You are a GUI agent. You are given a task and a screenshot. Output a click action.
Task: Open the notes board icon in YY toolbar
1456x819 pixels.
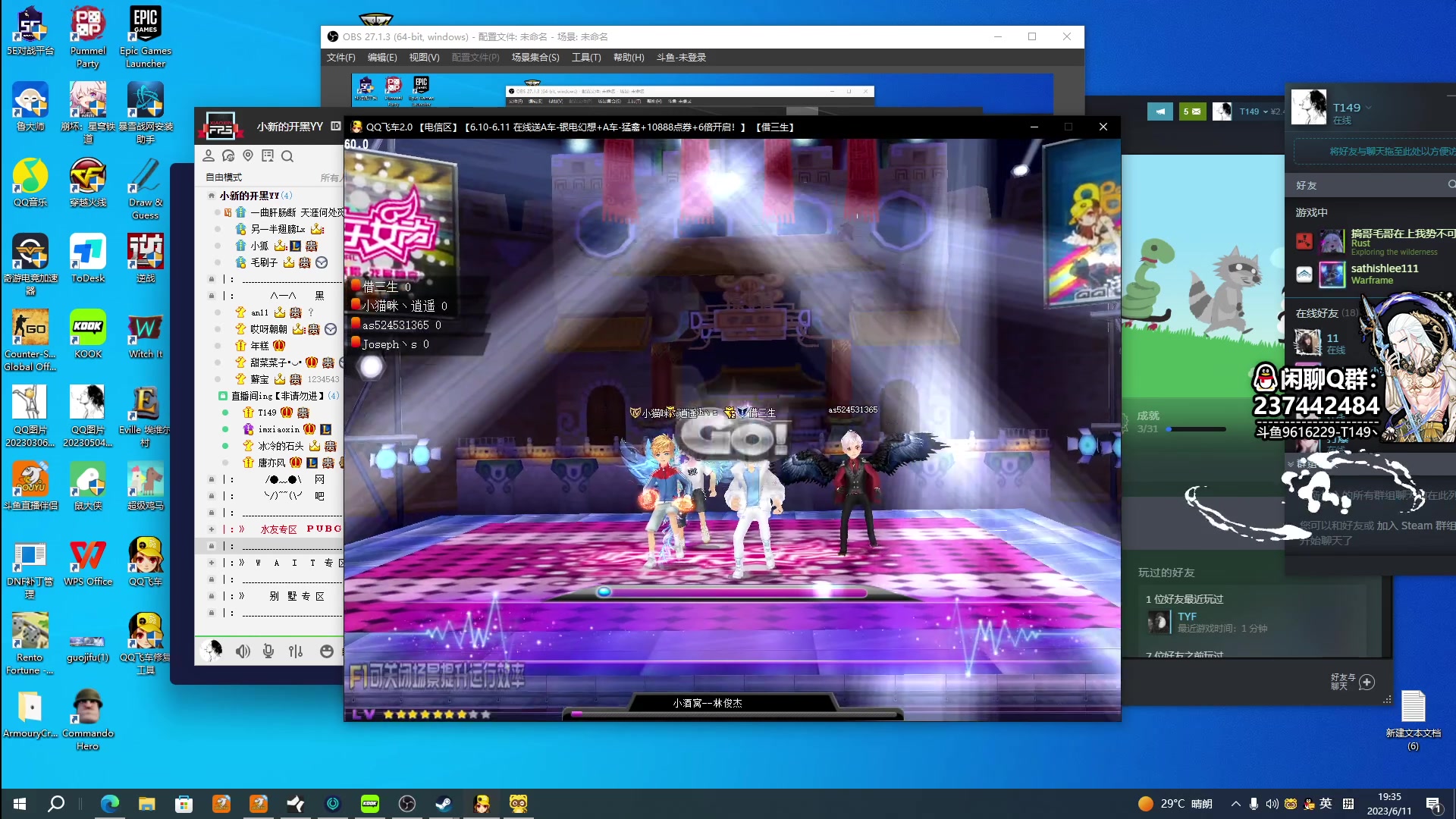click(x=268, y=155)
